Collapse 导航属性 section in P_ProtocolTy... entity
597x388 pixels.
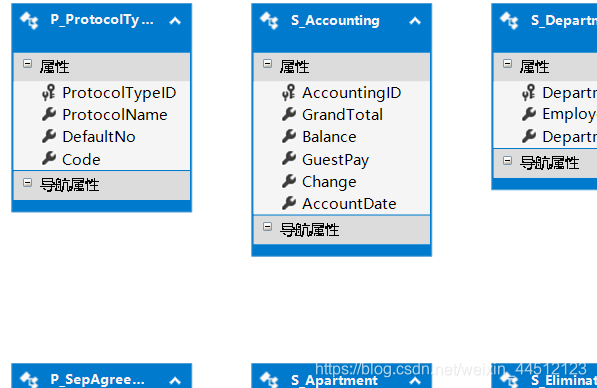[27, 183]
